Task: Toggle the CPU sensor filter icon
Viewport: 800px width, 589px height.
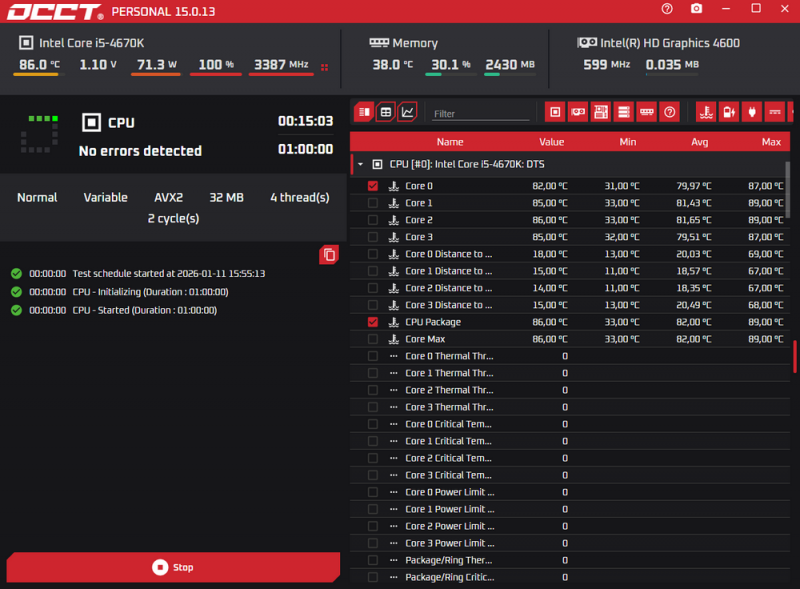Action: coord(554,112)
